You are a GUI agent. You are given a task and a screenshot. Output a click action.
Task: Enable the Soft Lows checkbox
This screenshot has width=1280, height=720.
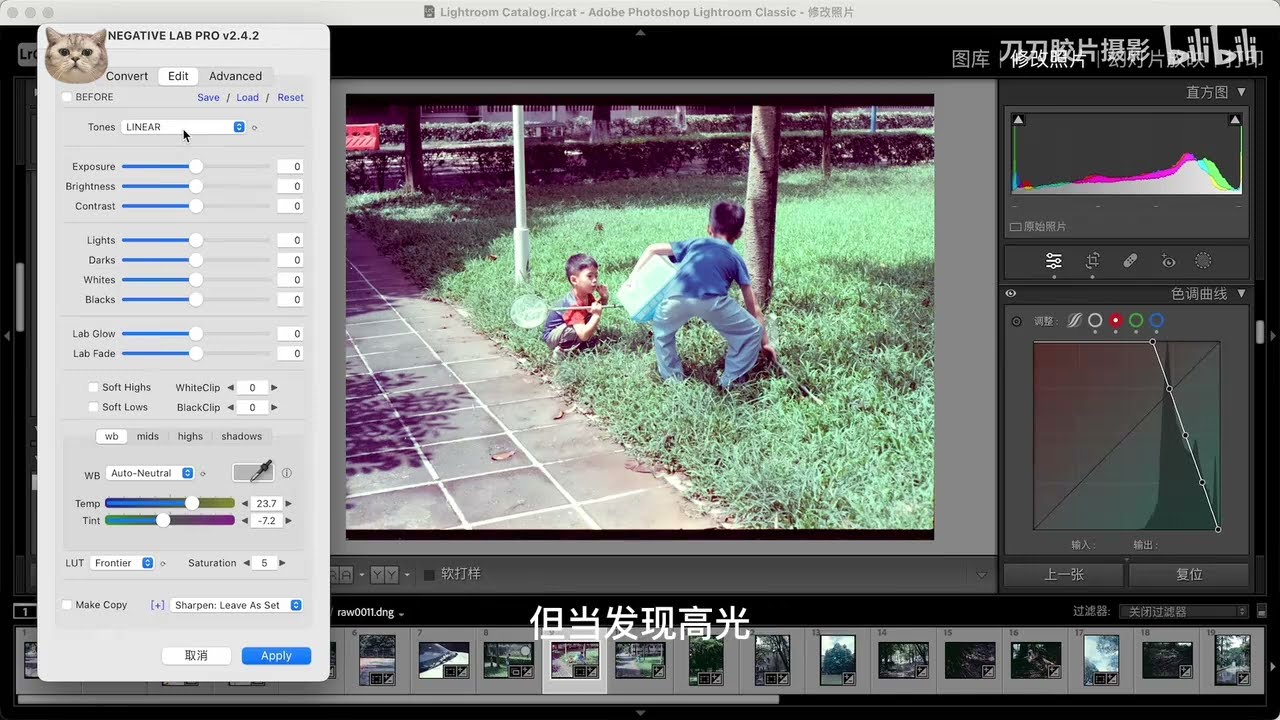tap(93, 407)
